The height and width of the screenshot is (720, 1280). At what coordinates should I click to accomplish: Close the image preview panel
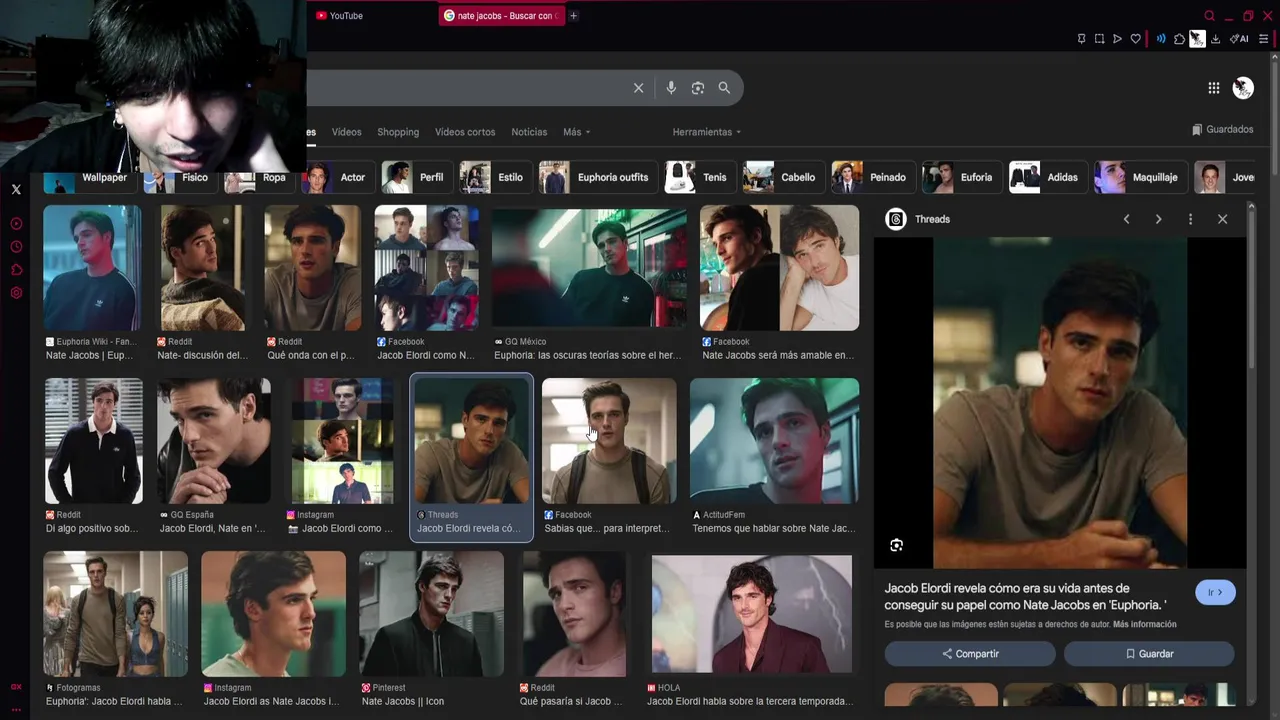(x=1222, y=219)
